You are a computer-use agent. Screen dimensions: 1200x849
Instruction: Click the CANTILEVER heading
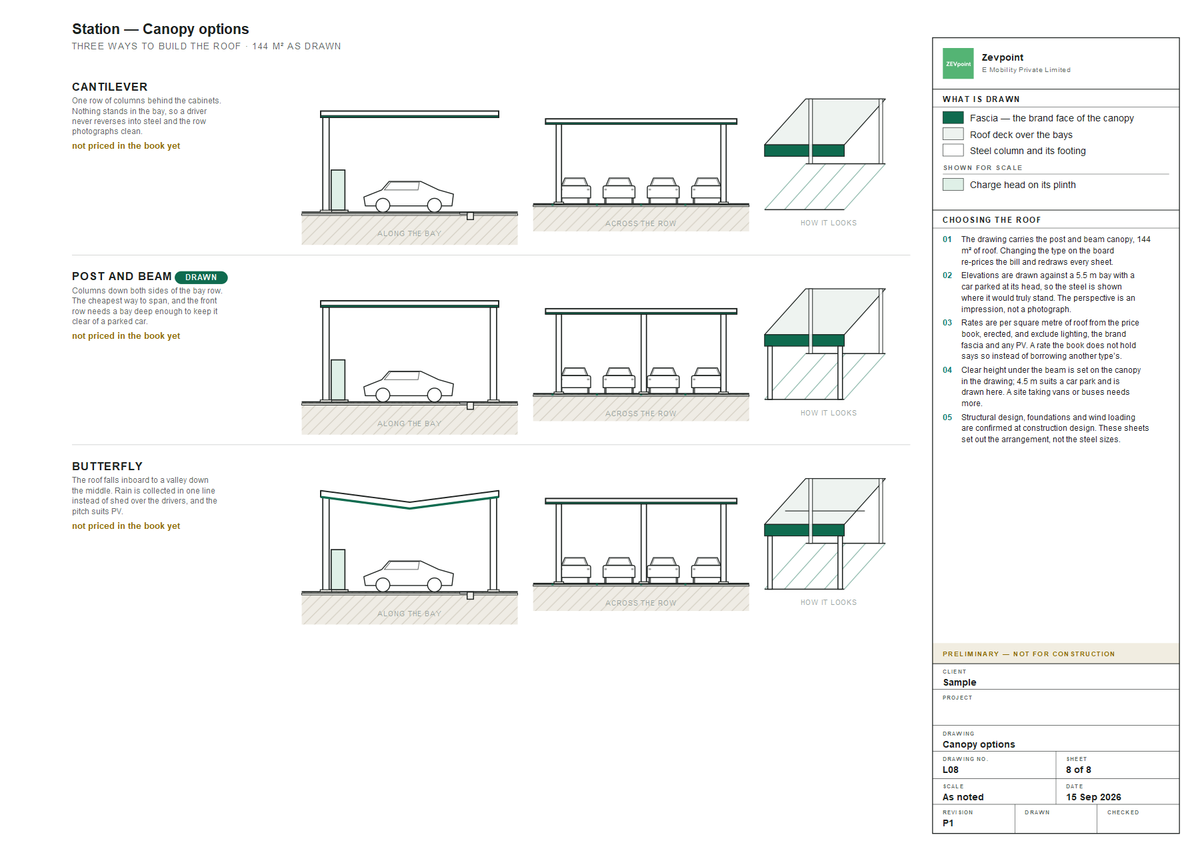click(110, 87)
